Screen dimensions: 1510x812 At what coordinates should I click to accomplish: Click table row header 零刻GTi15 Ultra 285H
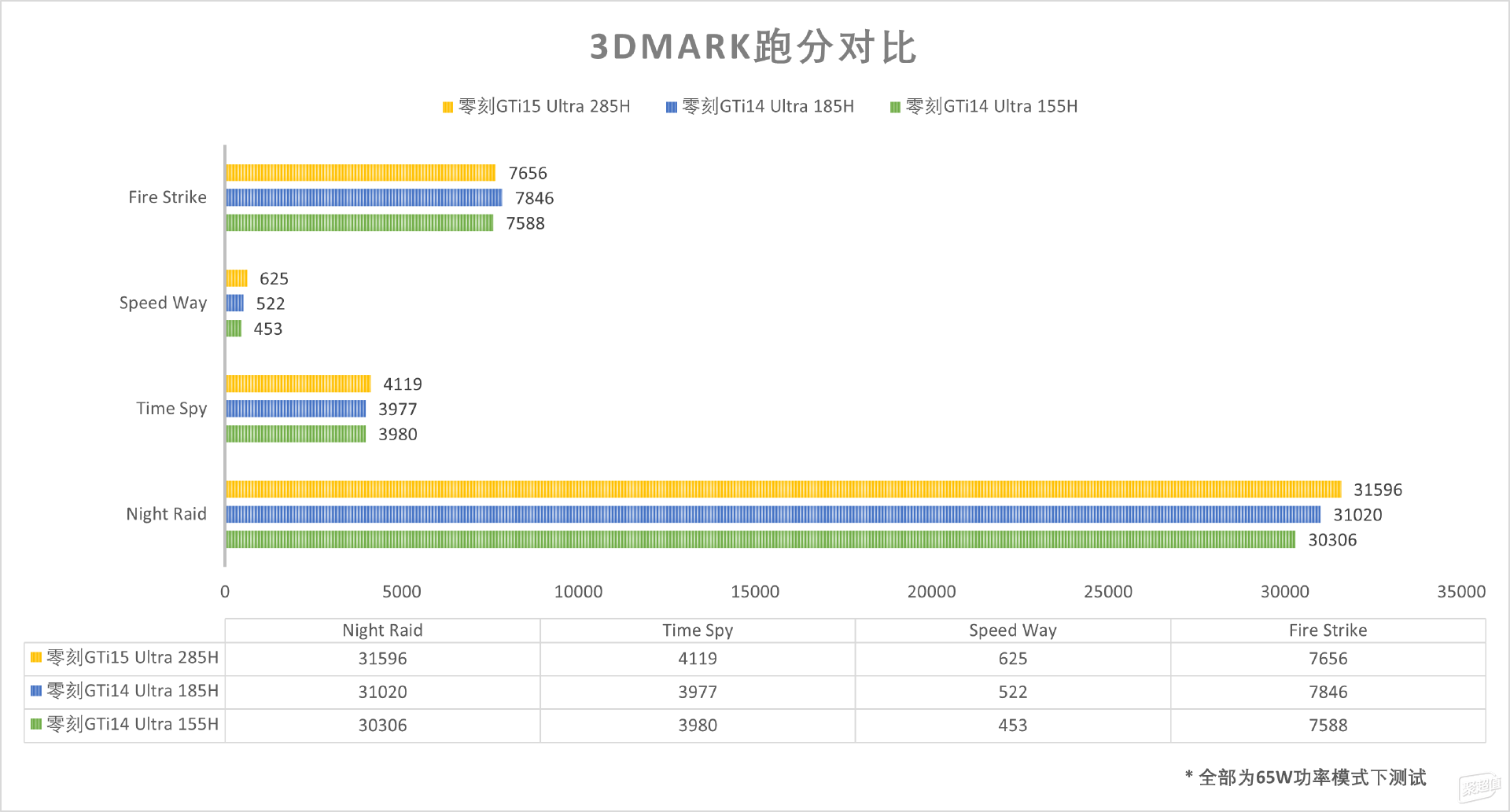125,658
